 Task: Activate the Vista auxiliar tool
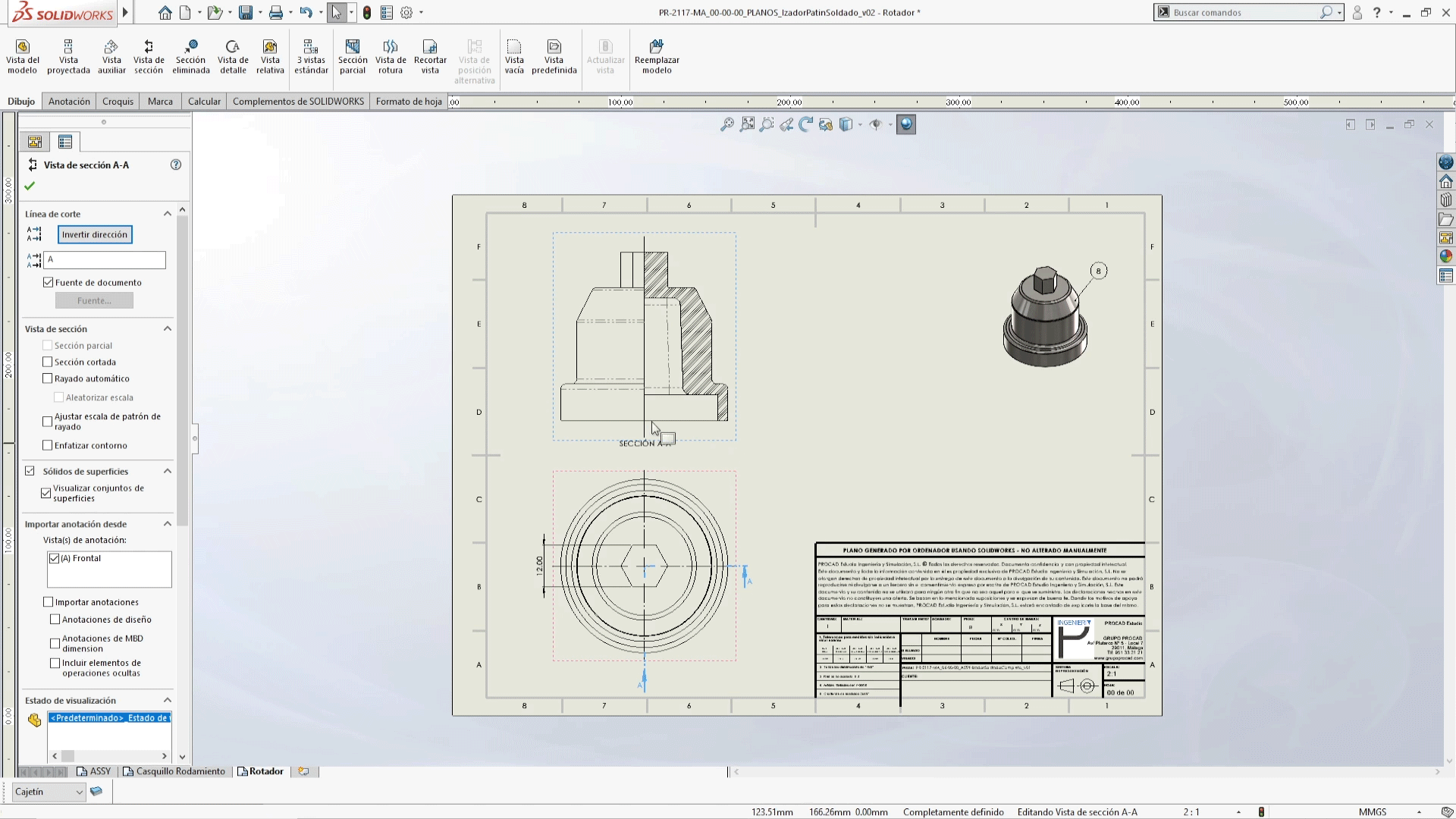coord(111,57)
